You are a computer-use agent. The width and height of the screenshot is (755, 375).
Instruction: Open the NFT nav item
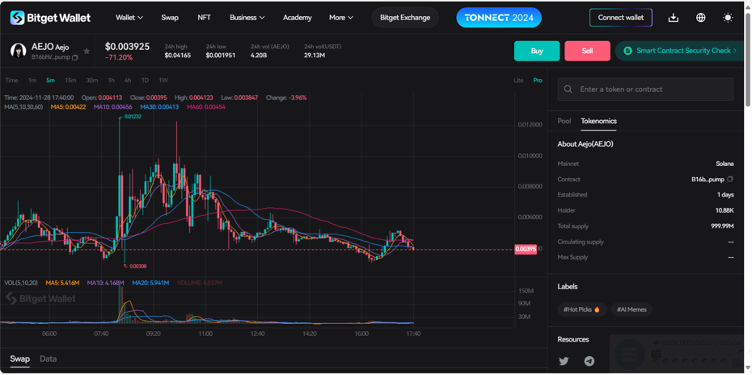[x=204, y=18]
